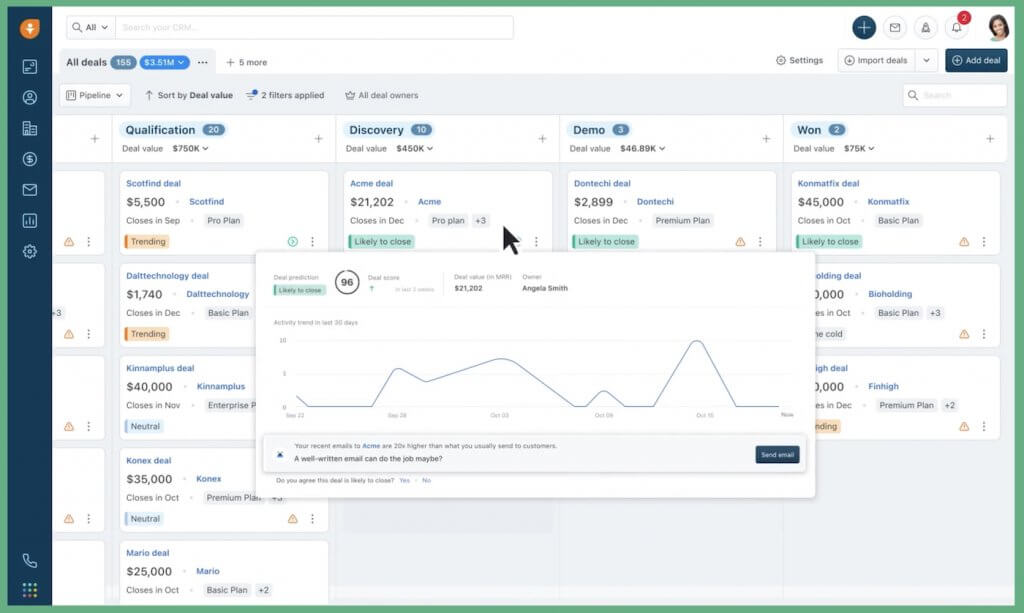Check the notification bell with red badge

click(x=955, y=27)
